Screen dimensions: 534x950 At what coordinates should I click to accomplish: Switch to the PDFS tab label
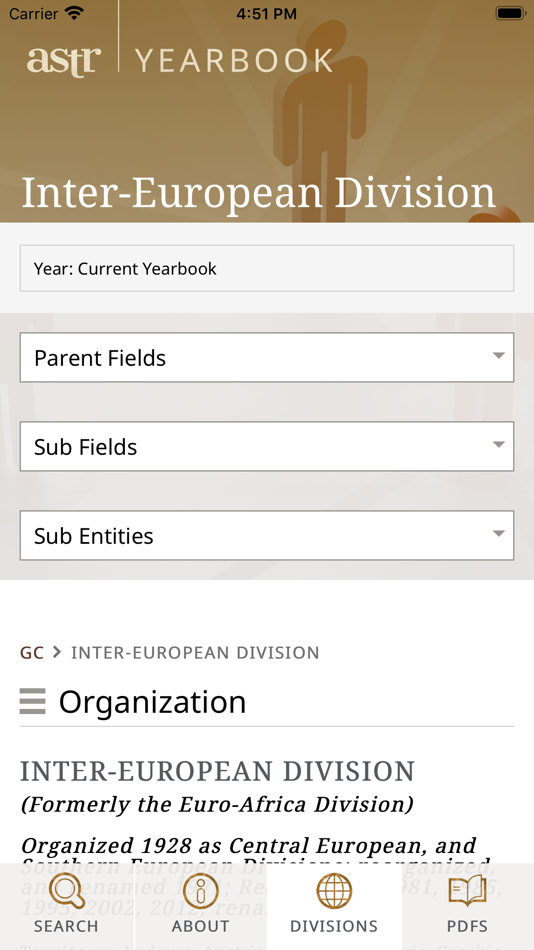coord(467,926)
